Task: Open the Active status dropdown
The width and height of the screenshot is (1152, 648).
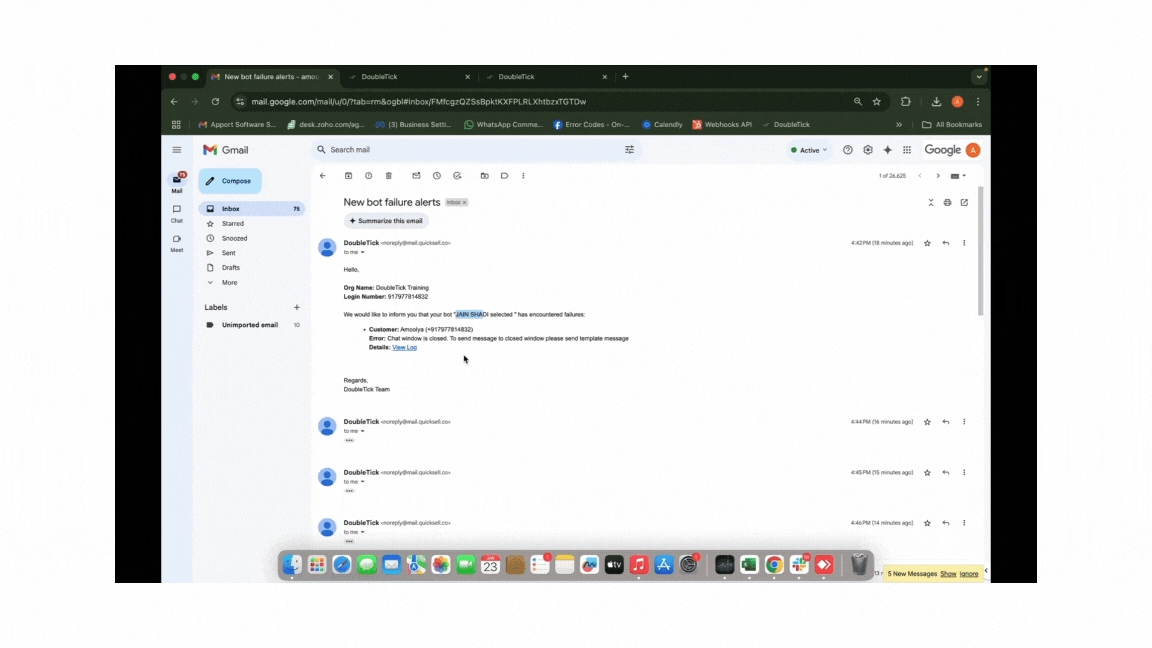Action: point(808,150)
